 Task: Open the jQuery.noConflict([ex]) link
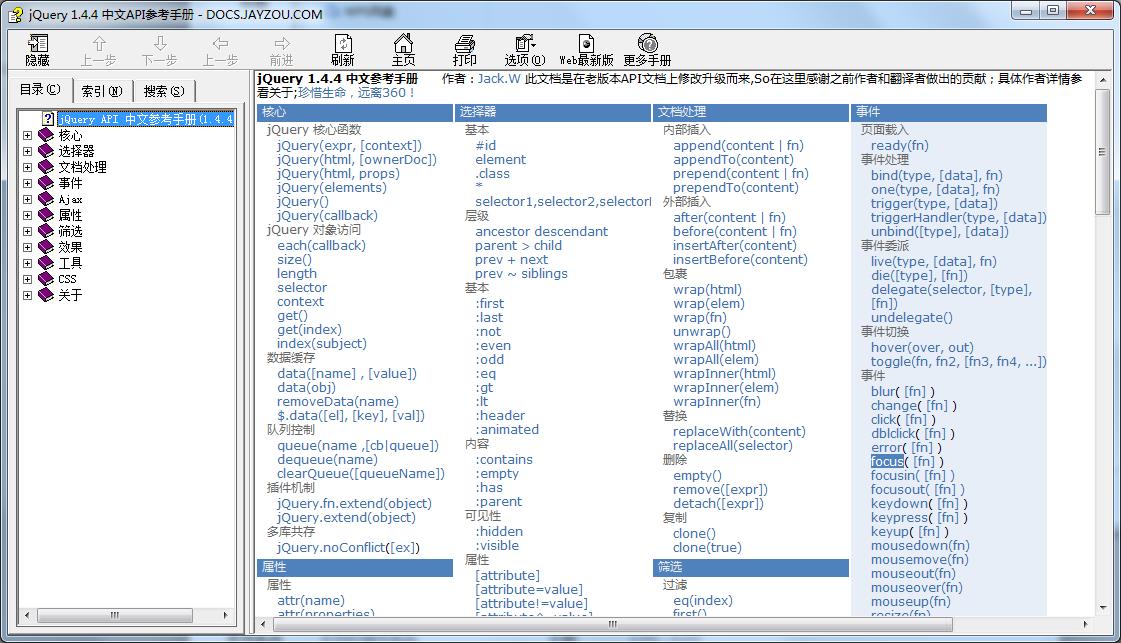(x=348, y=548)
